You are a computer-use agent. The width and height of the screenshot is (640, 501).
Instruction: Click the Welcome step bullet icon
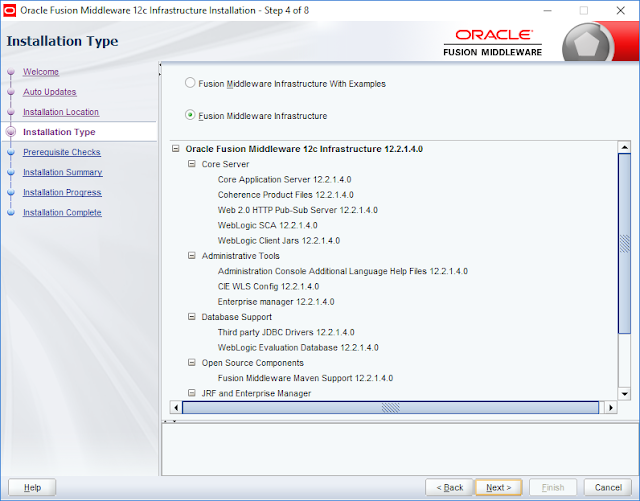pyautogui.click(x=11, y=72)
